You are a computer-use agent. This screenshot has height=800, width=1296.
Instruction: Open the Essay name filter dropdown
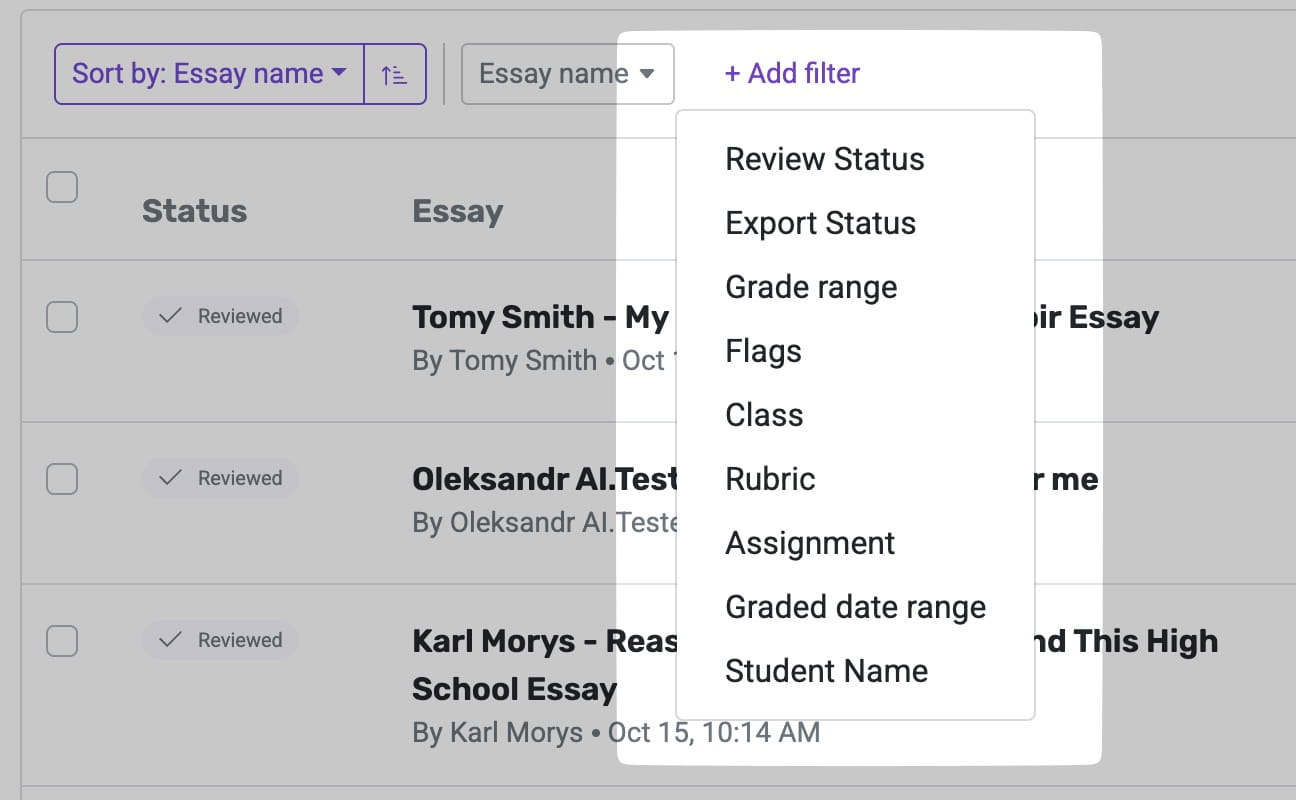tap(567, 74)
